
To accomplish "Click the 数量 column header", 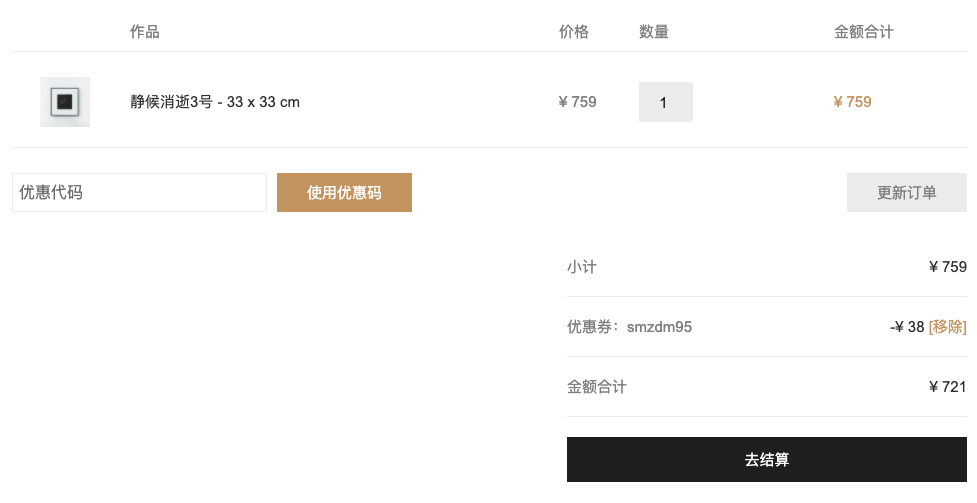I will (x=654, y=31).
